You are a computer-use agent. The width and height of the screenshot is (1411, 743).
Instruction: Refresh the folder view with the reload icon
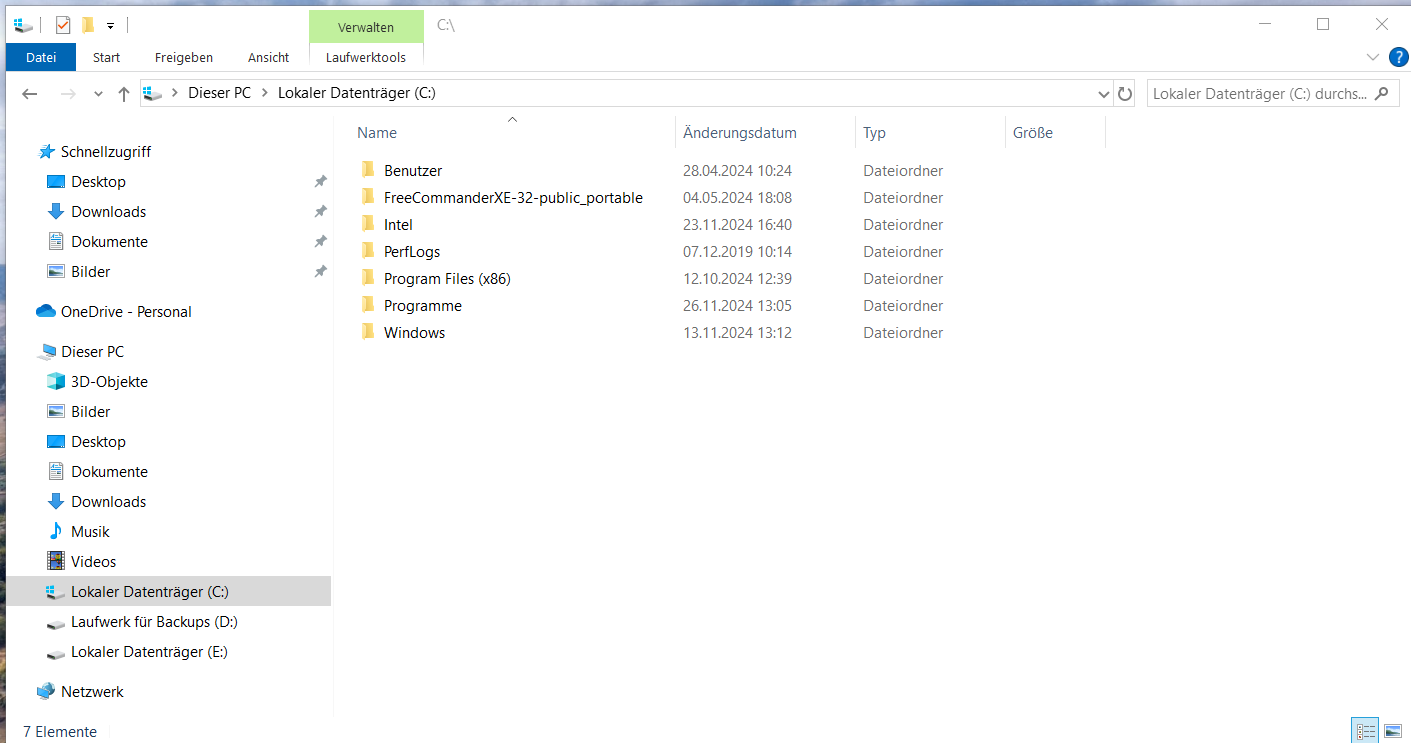coord(1125,94)
